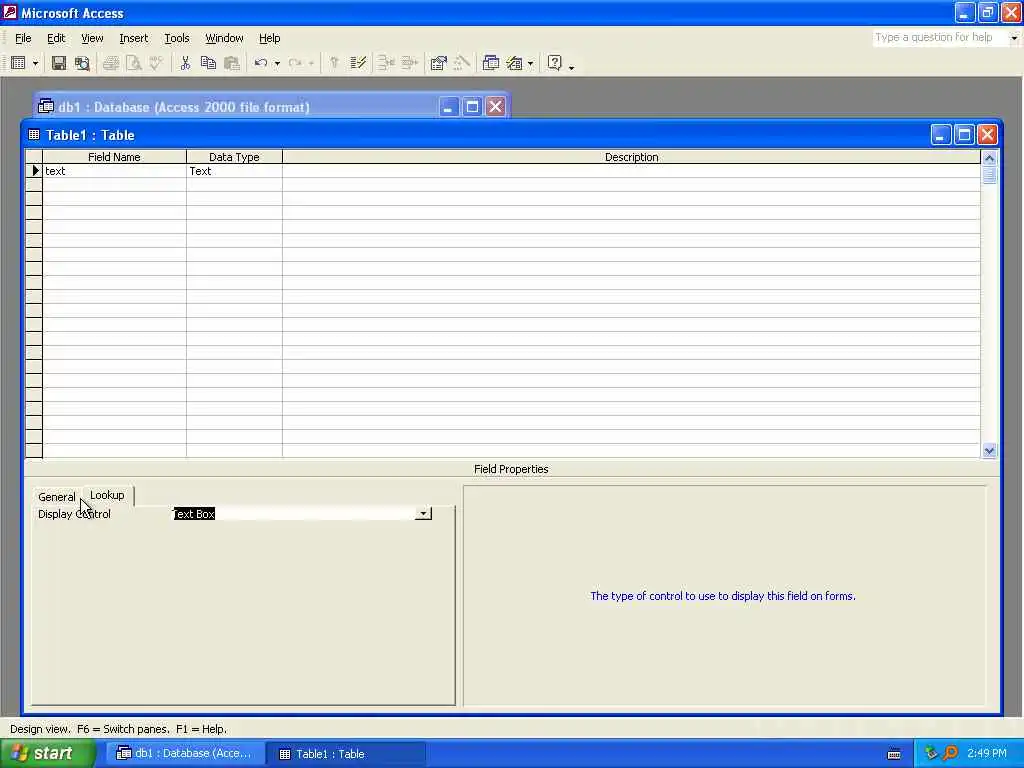Switch to db1 Database taskbar button
The width and height of the screenshot is (1024, 768).
(185, 754)
